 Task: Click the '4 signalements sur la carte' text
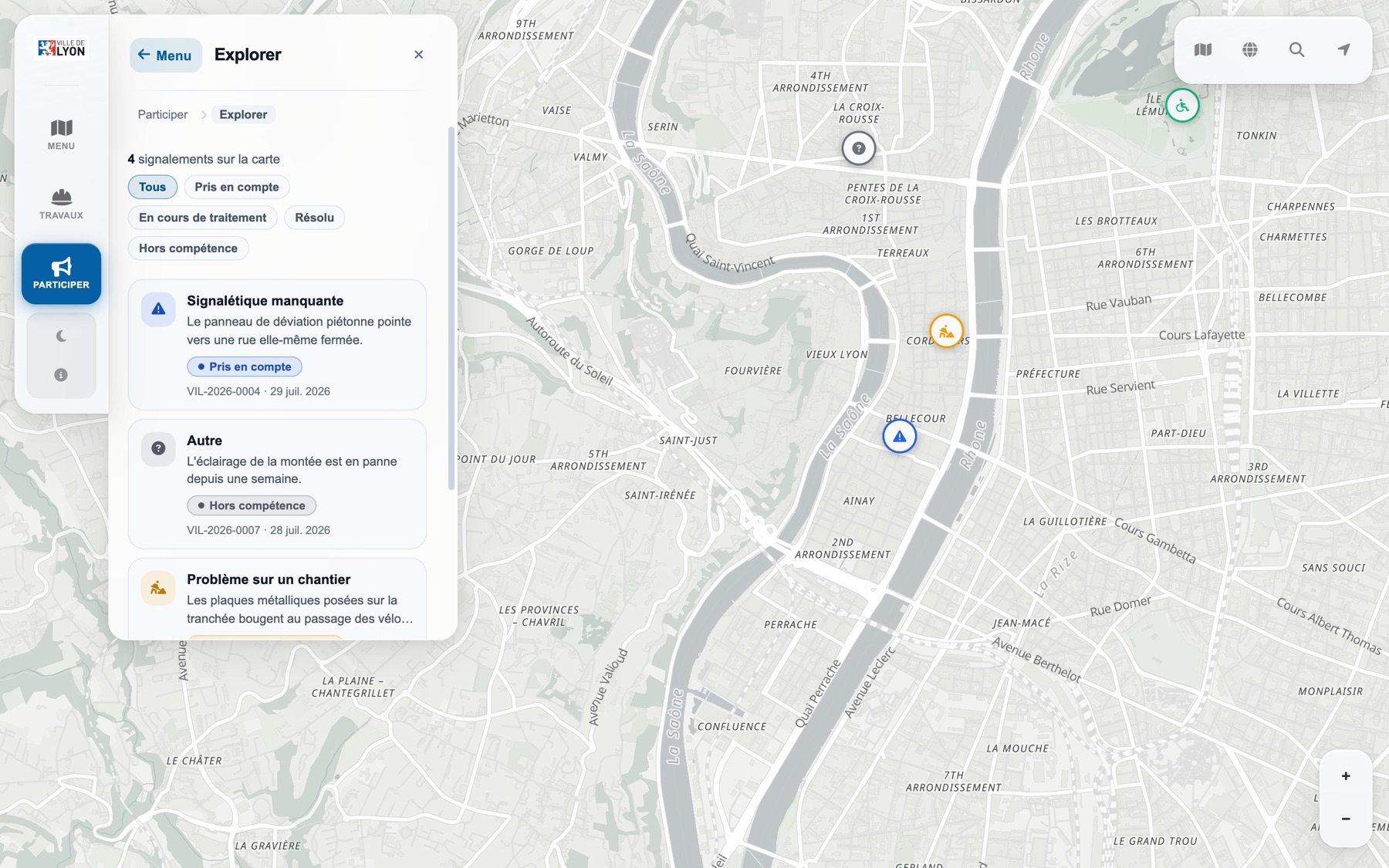204,159
